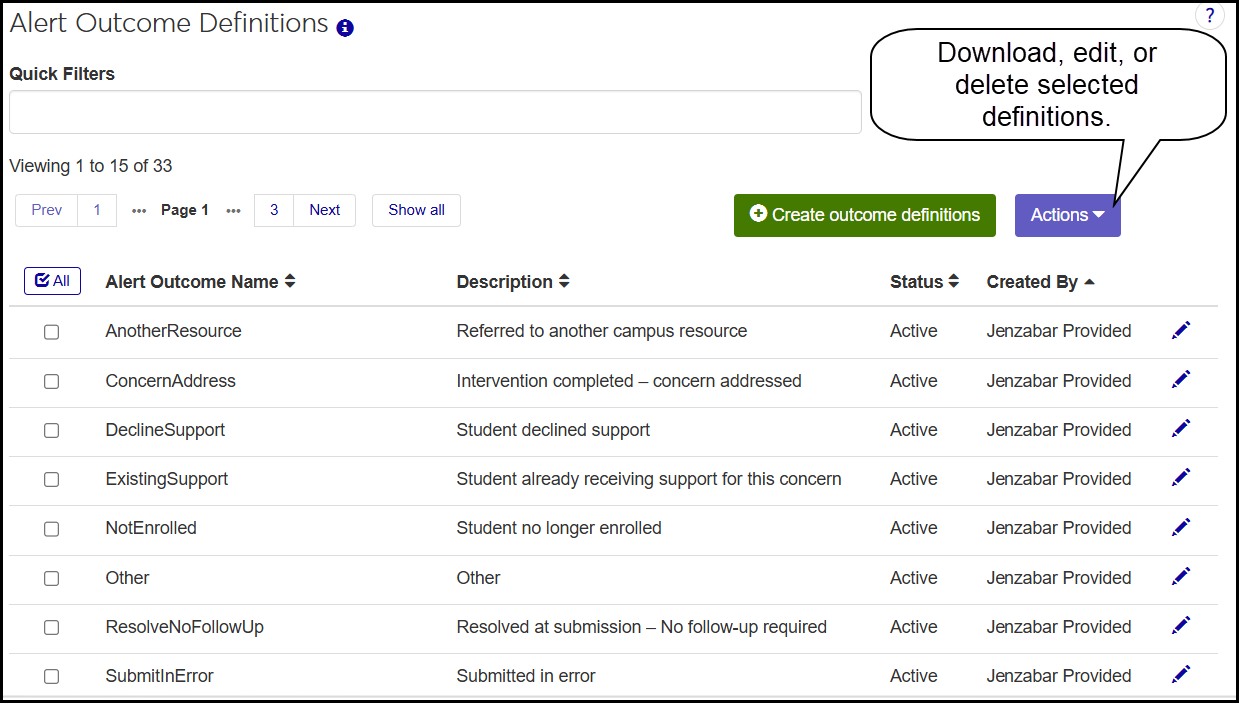Click the NotEnrolled outcome name
Image resolution: width=1239 pixels, height=703 pixels.
click(x=151, y=528)
